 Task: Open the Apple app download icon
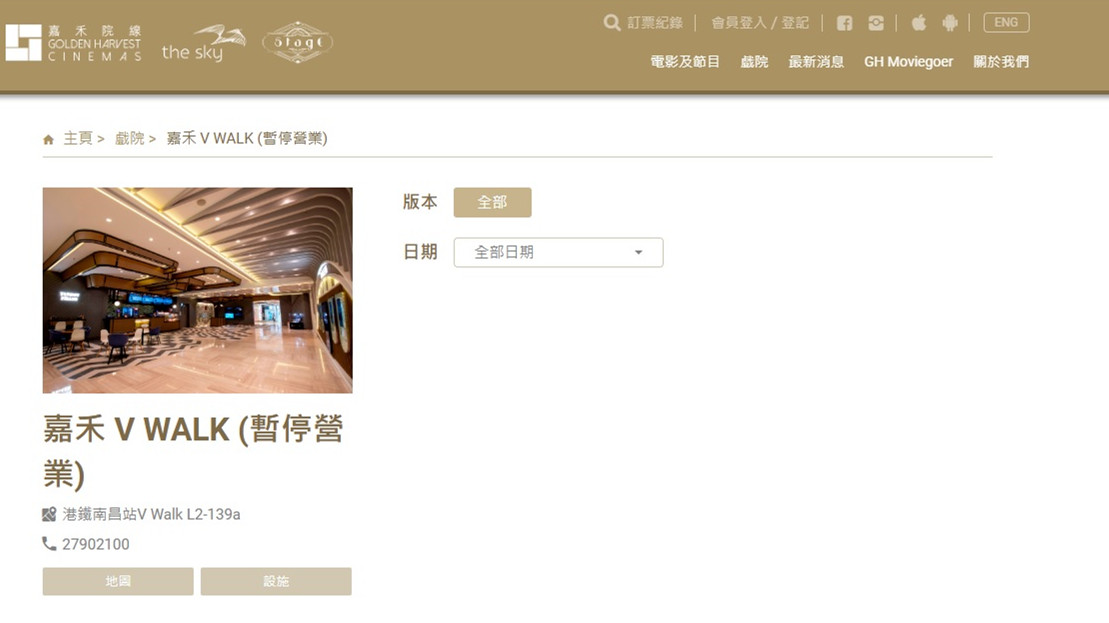pos(919,23)
